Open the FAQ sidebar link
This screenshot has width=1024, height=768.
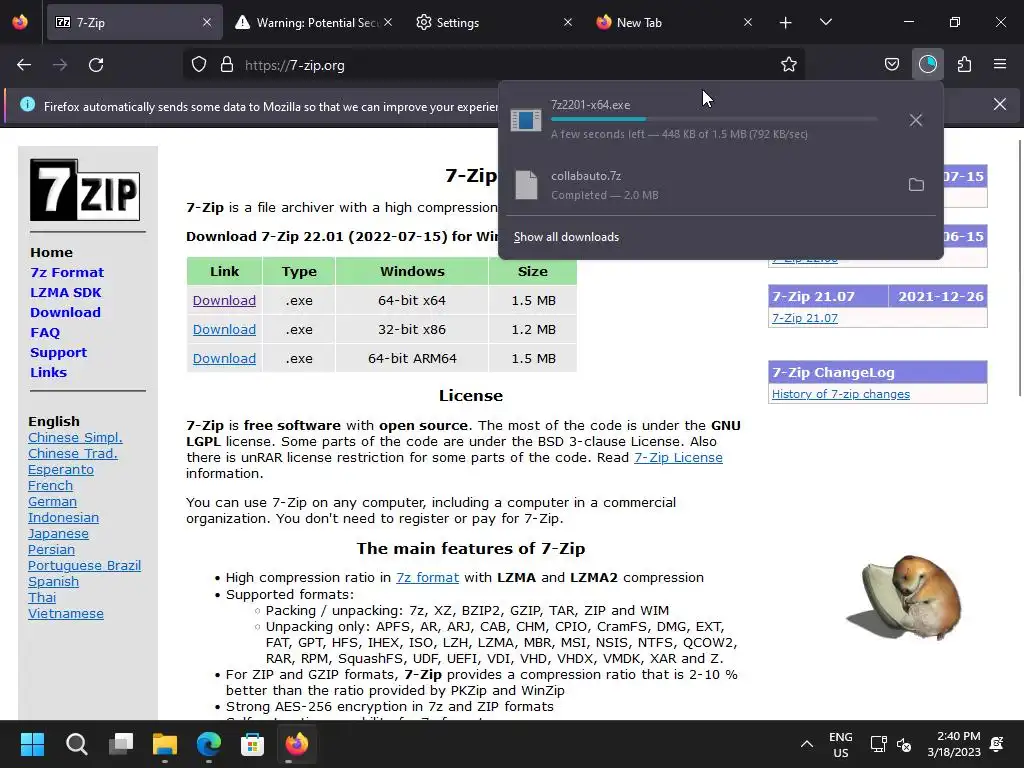(45, 332)
